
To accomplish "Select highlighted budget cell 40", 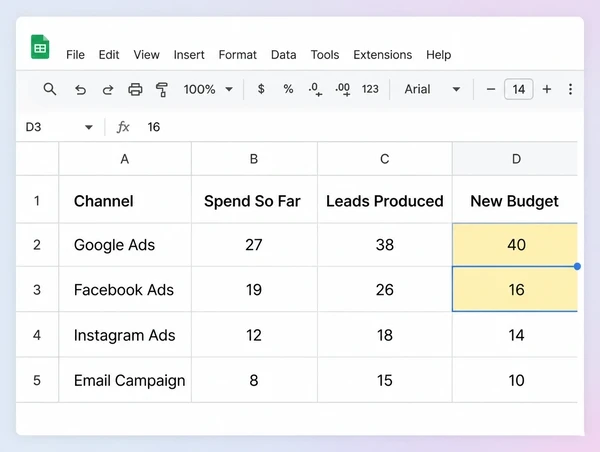I will point(515,245).
